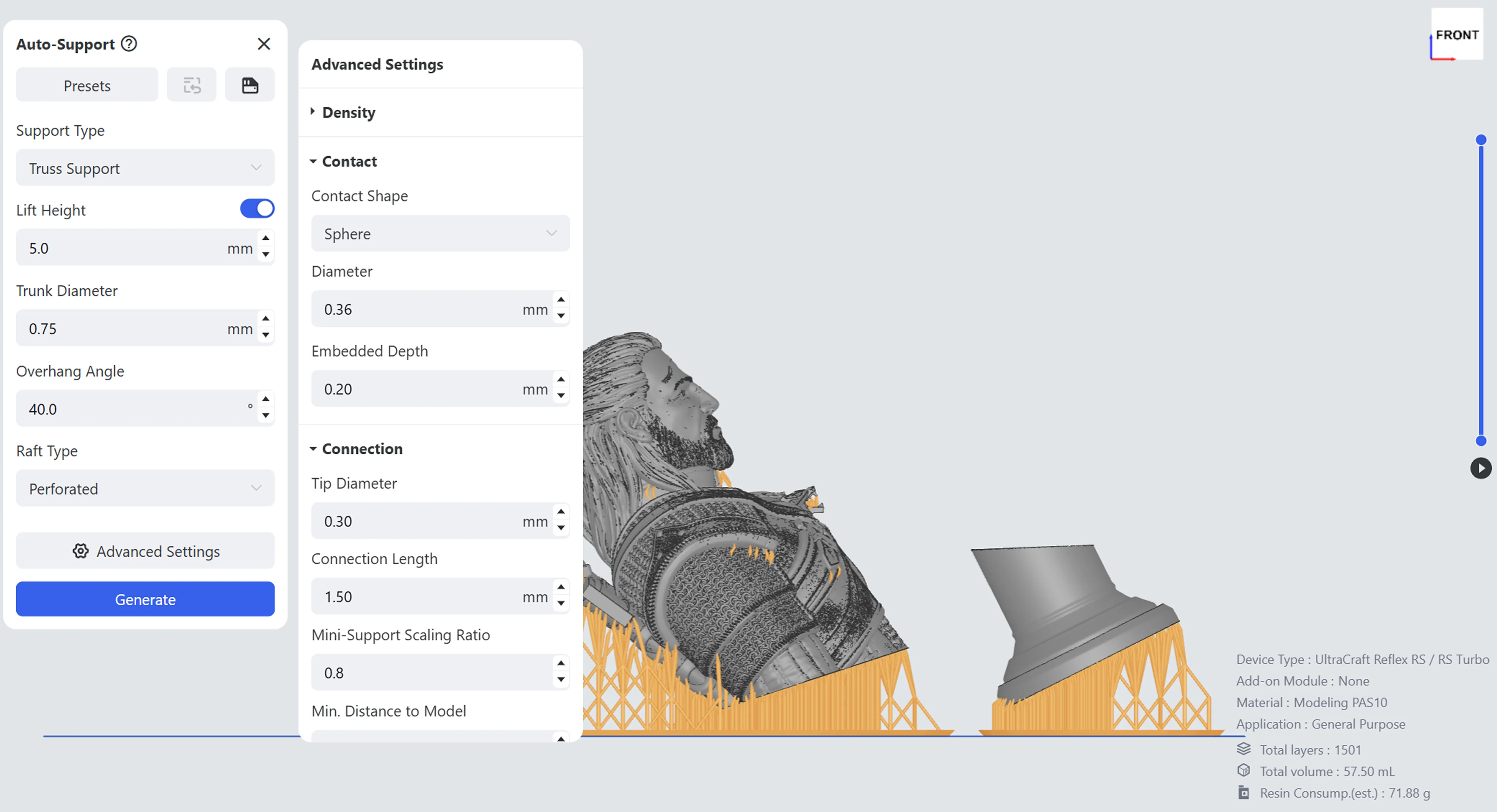
Task: Click the bottom handle of the layer slider
Action: (1481, 441)
